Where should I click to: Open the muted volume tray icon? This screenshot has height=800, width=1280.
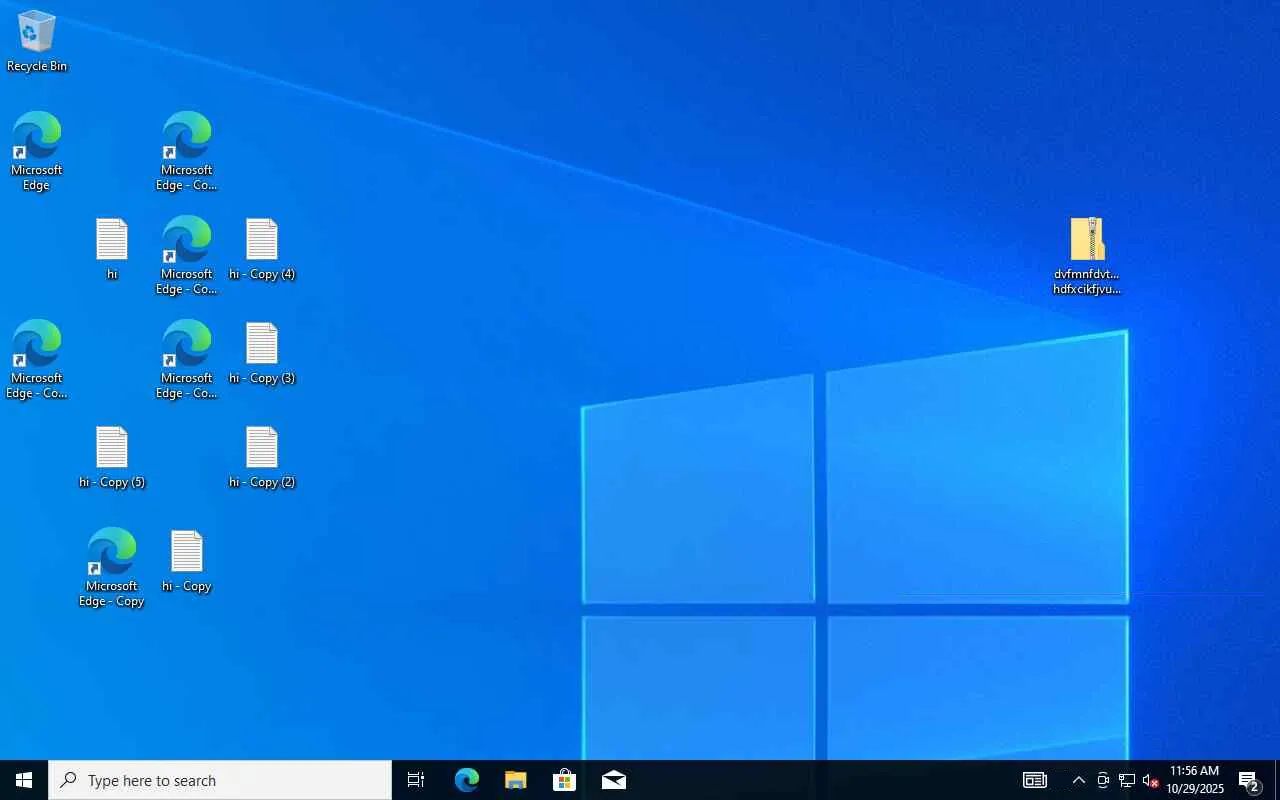tap(1150, 780)
